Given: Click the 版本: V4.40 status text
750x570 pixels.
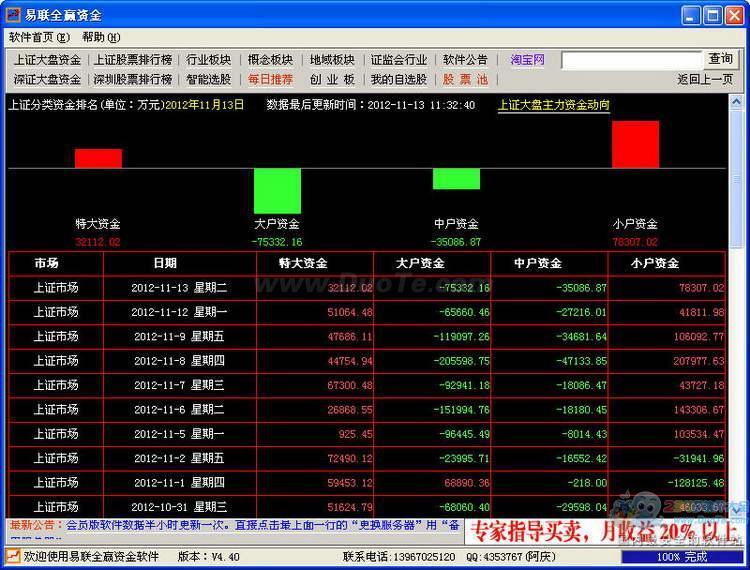Looking at the screenshot, I should point(209,557).
